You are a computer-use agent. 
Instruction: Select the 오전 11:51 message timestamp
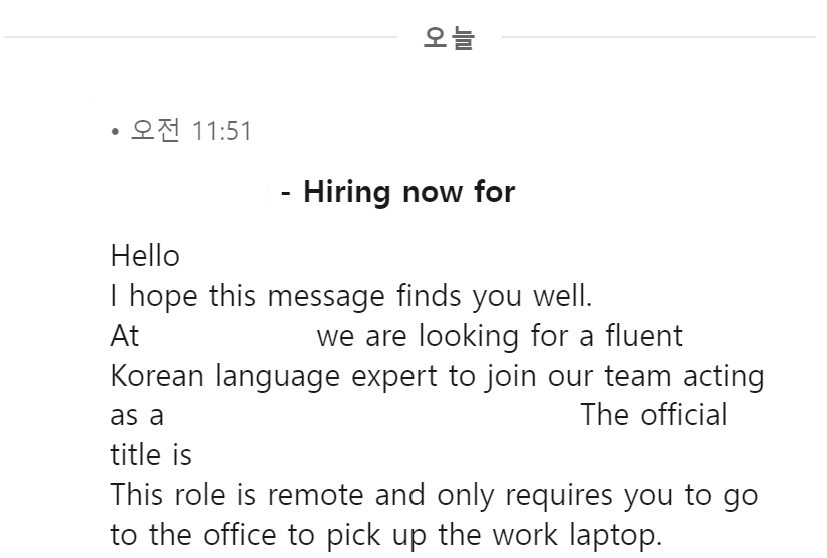(191, 130)
